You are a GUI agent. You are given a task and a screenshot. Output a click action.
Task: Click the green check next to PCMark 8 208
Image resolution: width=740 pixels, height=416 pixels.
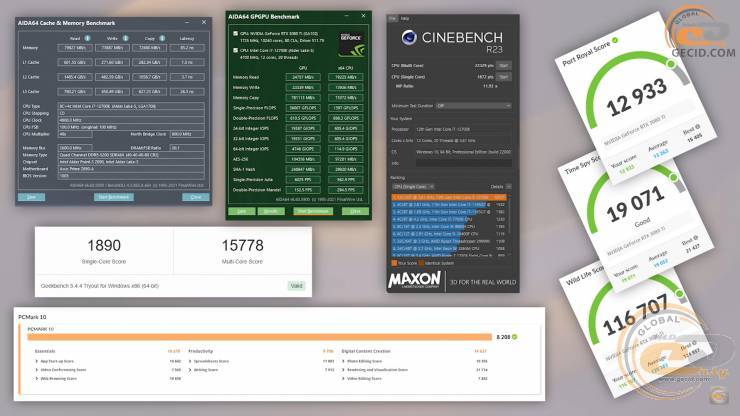(514, 337)
